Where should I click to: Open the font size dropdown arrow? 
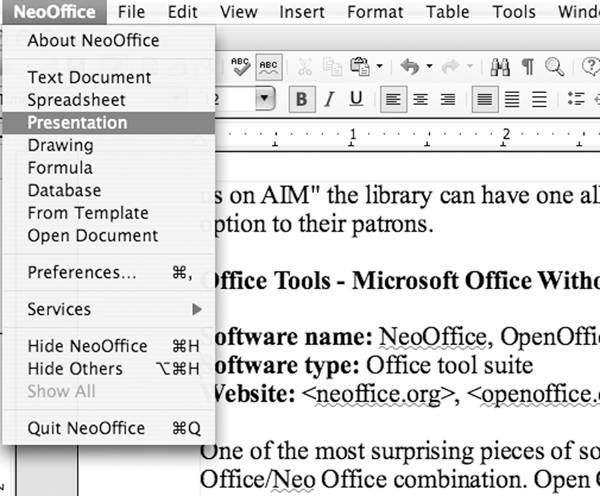(265, 99)
